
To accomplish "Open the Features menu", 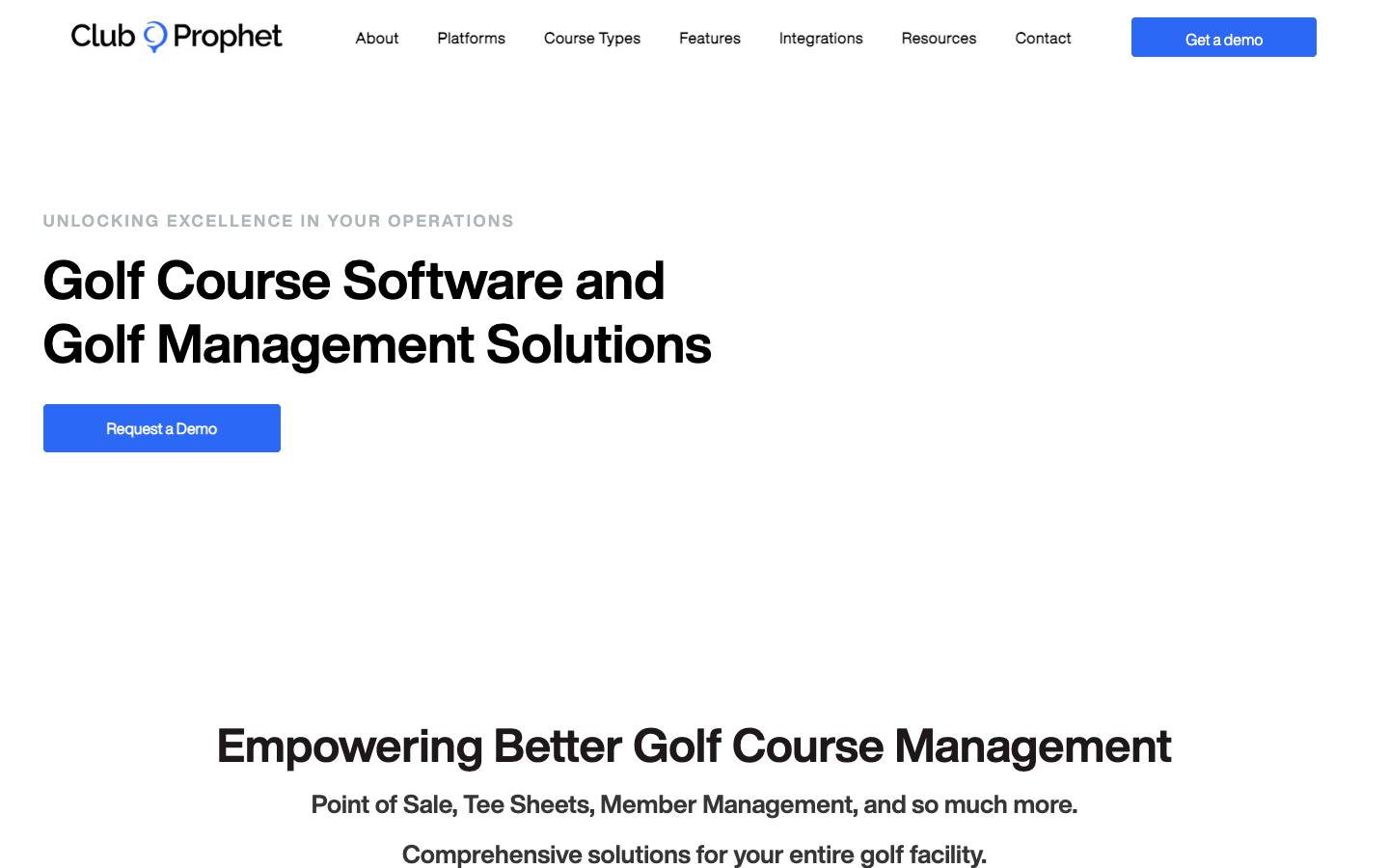I will (x=710, y=39).
